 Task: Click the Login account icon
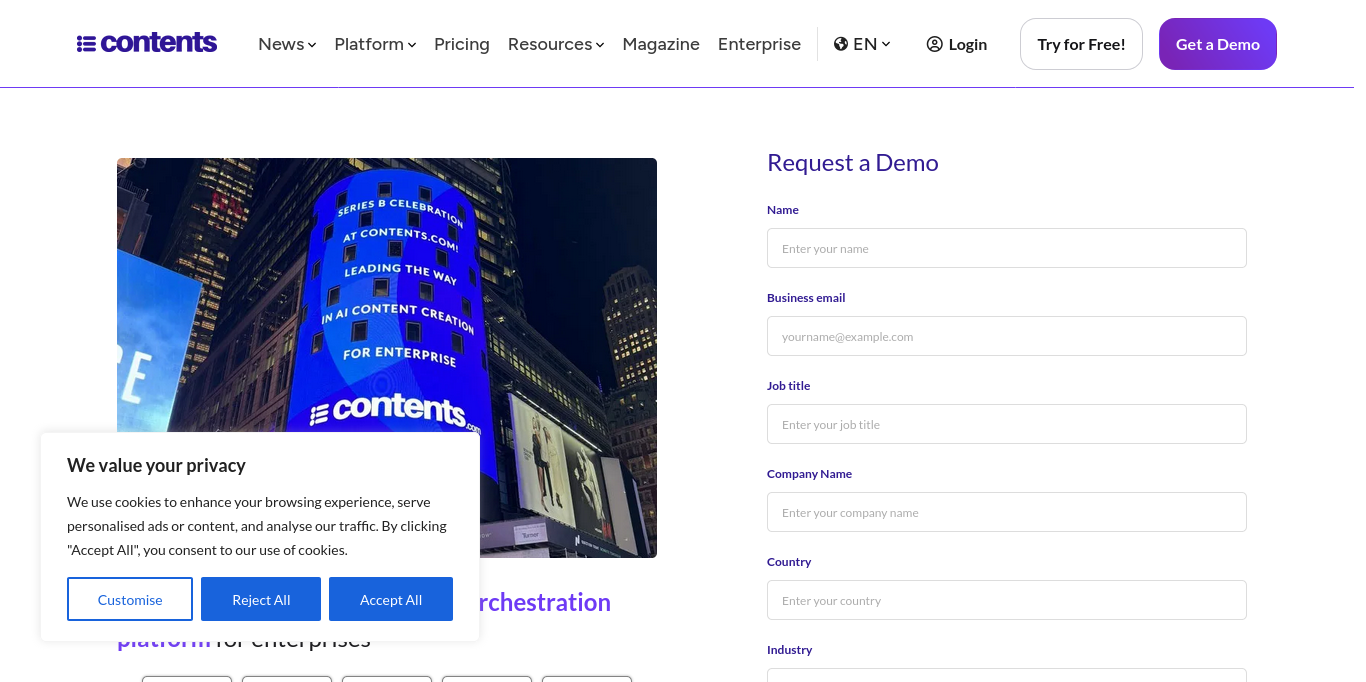[933, 44]
